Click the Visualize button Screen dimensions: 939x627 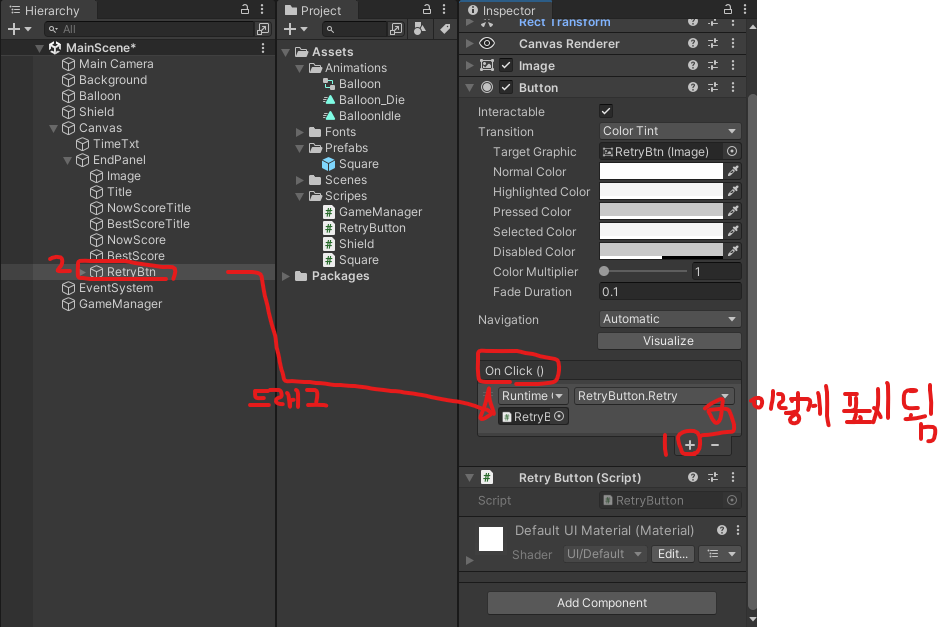(x=669, y=341)
